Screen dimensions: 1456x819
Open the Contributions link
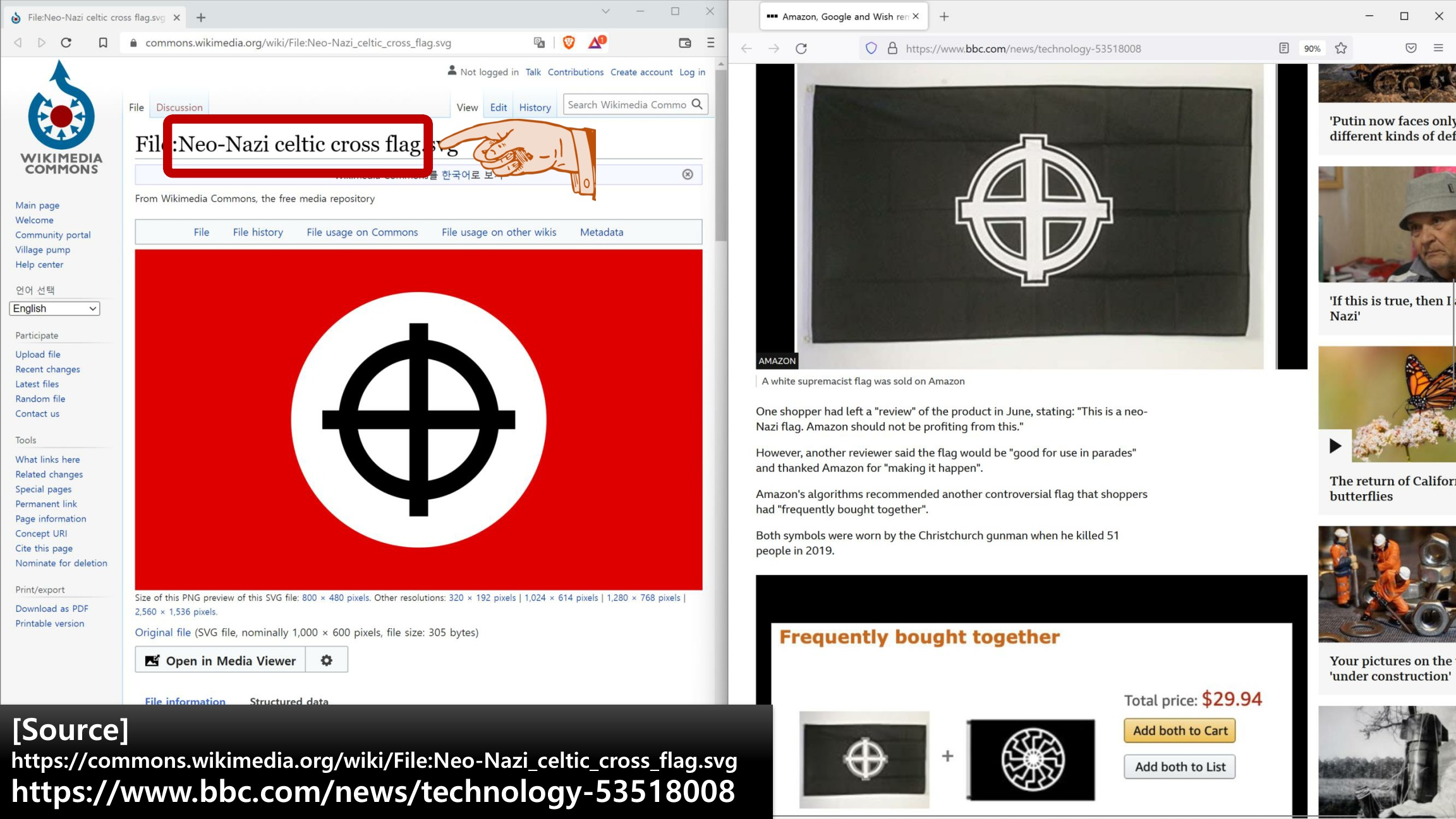click(x=575, y=72)
